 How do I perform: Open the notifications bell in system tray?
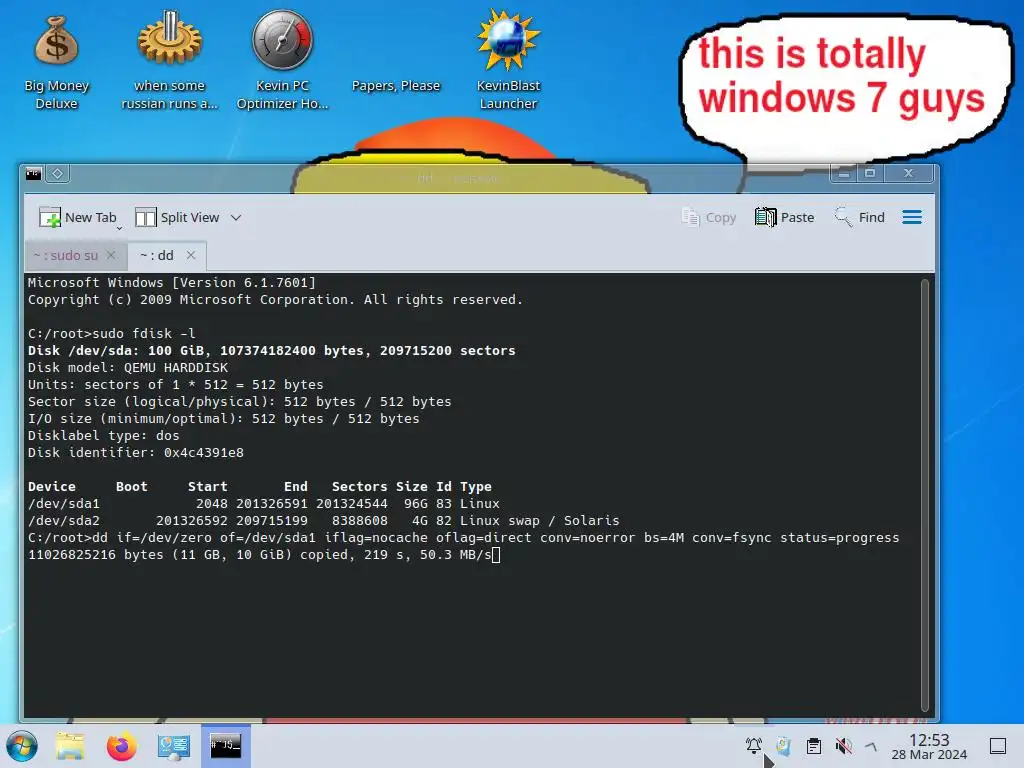(754, 745)
